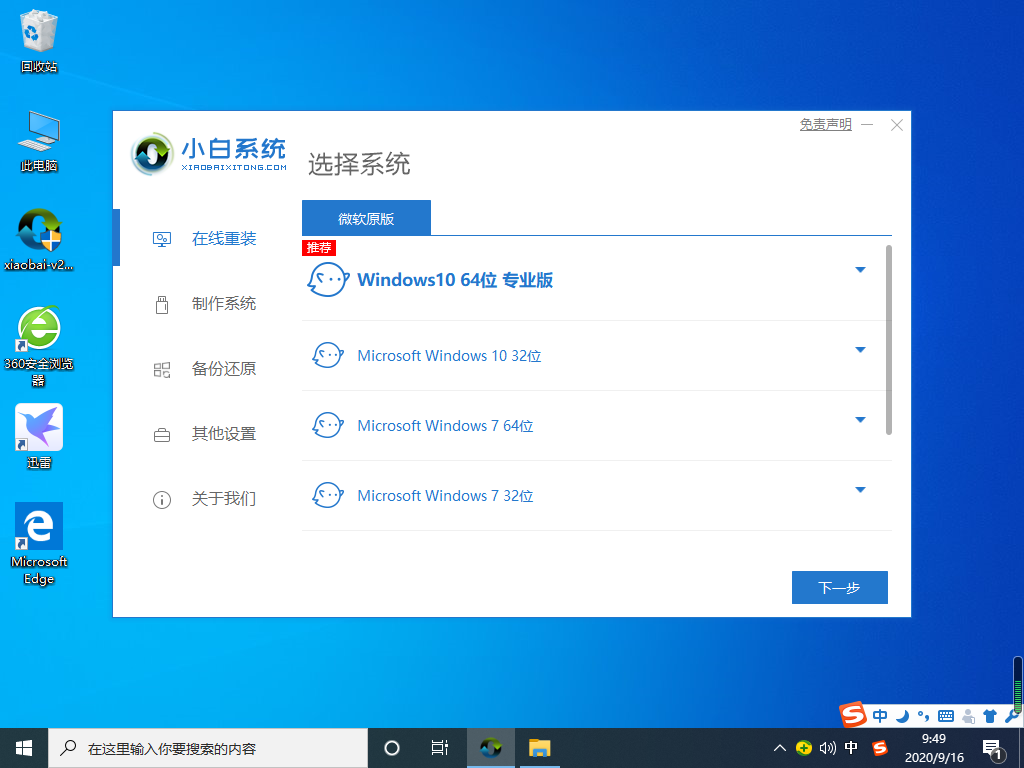Open 其他设置 toolbox item
The image size is (1024, 768).
[x=223, y=434]
